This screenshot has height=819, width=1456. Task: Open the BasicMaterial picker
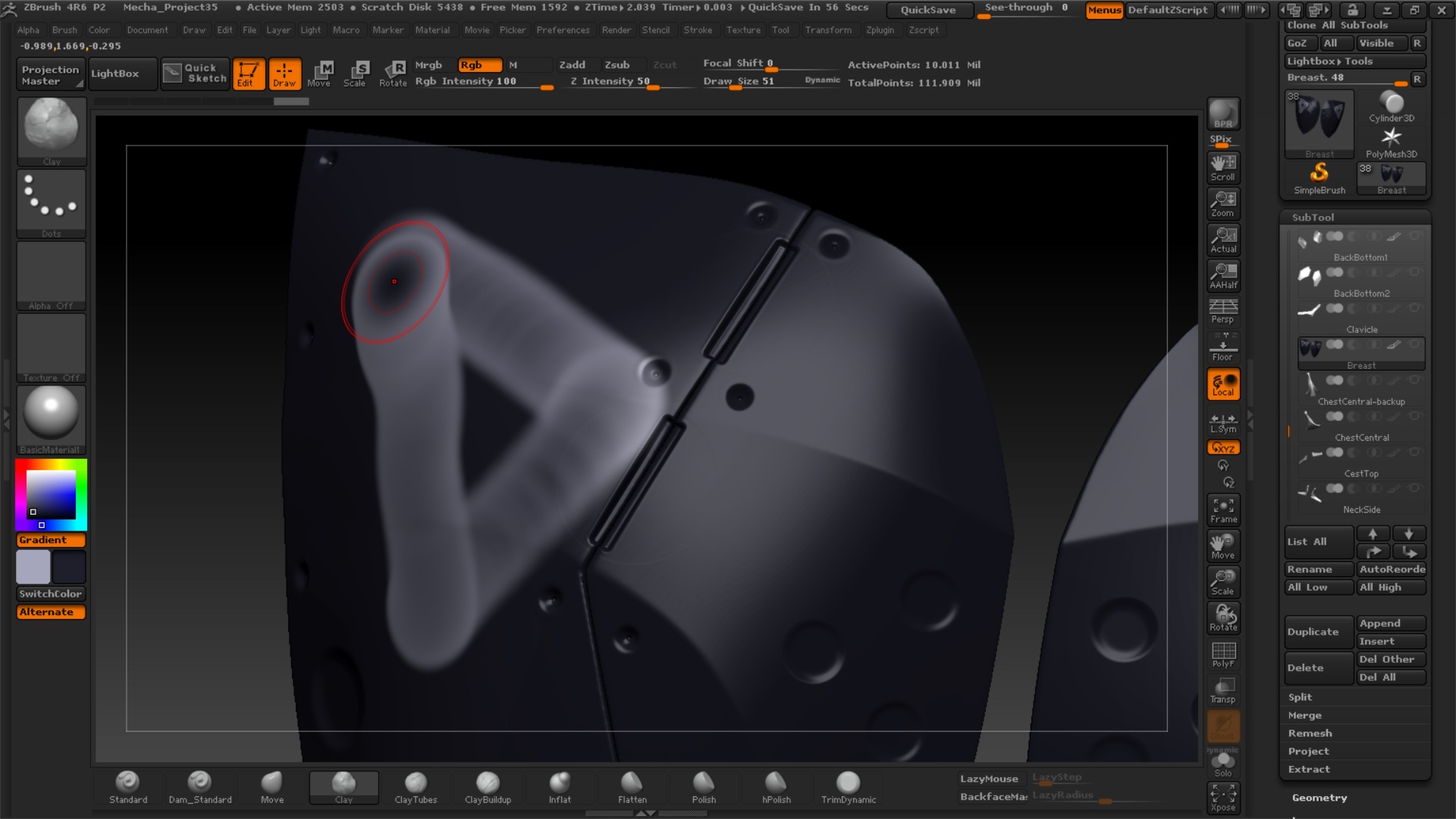[x=52, y=419]
